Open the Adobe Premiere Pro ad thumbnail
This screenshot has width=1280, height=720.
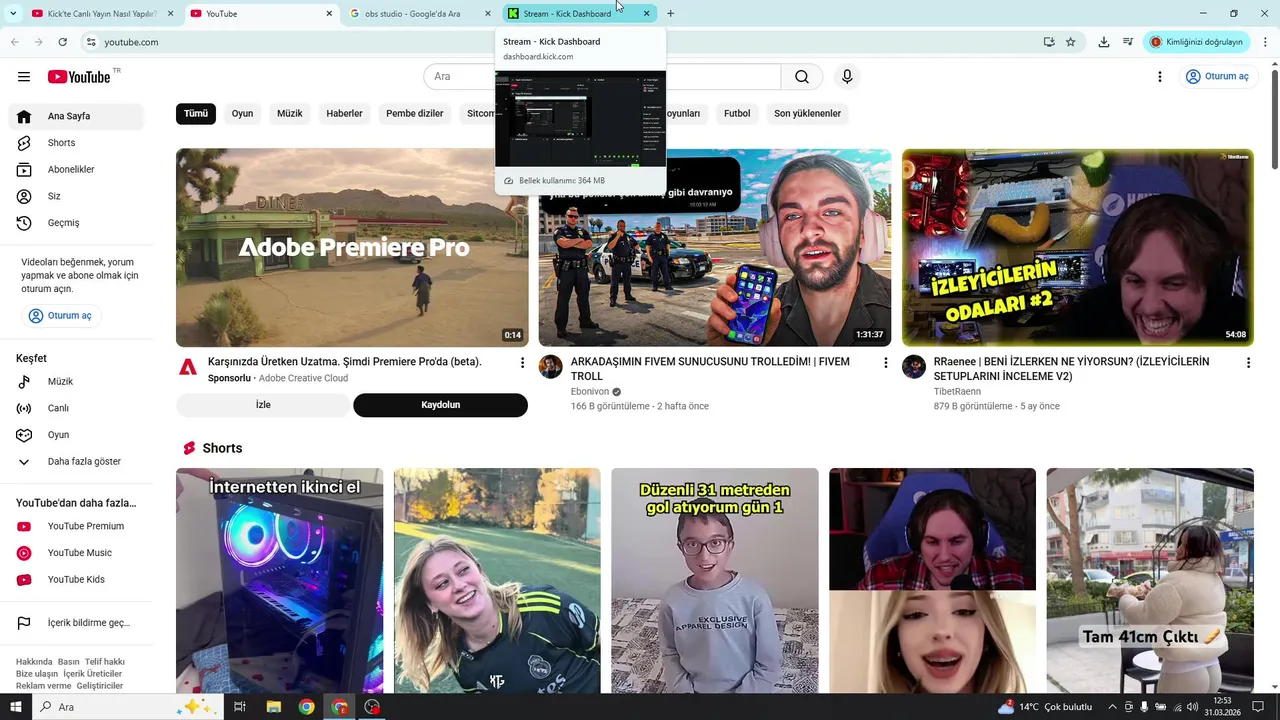pos(352,247)
